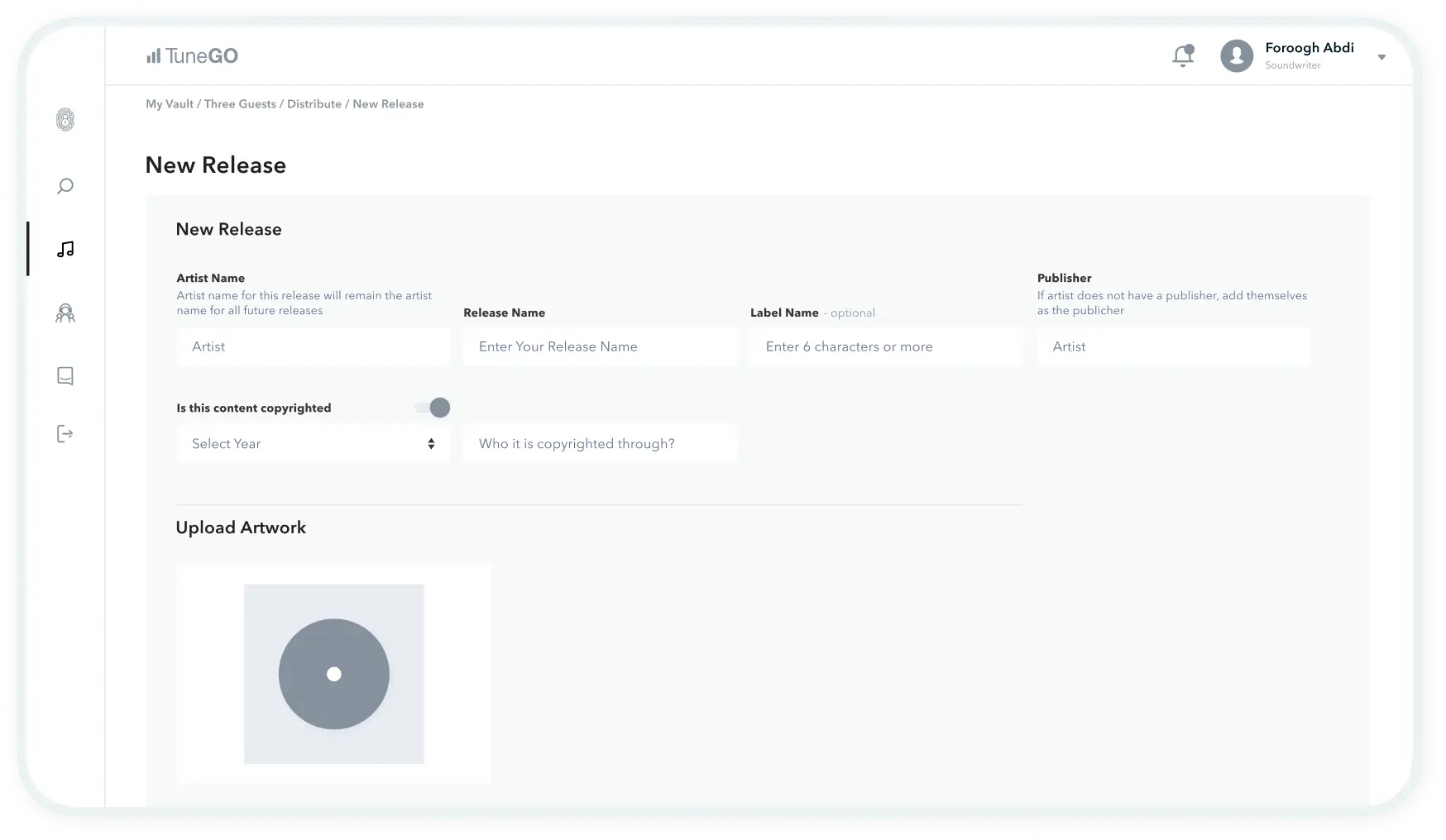The image size is (1446, 840).
Task: Expand the Foroogh Abdi account dropdown arrow
Action: [x=1381, y=57]
